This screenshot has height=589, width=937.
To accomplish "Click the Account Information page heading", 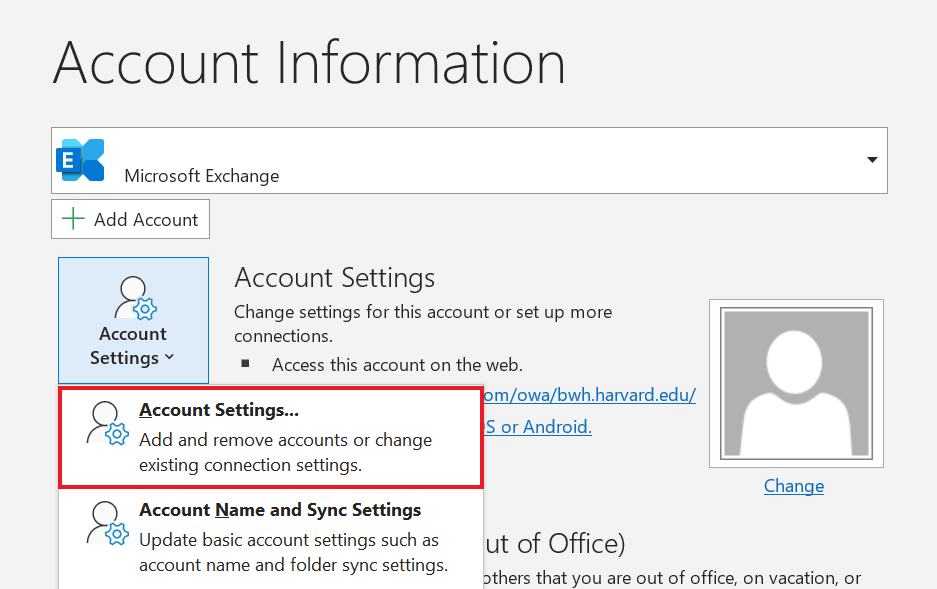I will pyautogui.click(x=310, y=63).
